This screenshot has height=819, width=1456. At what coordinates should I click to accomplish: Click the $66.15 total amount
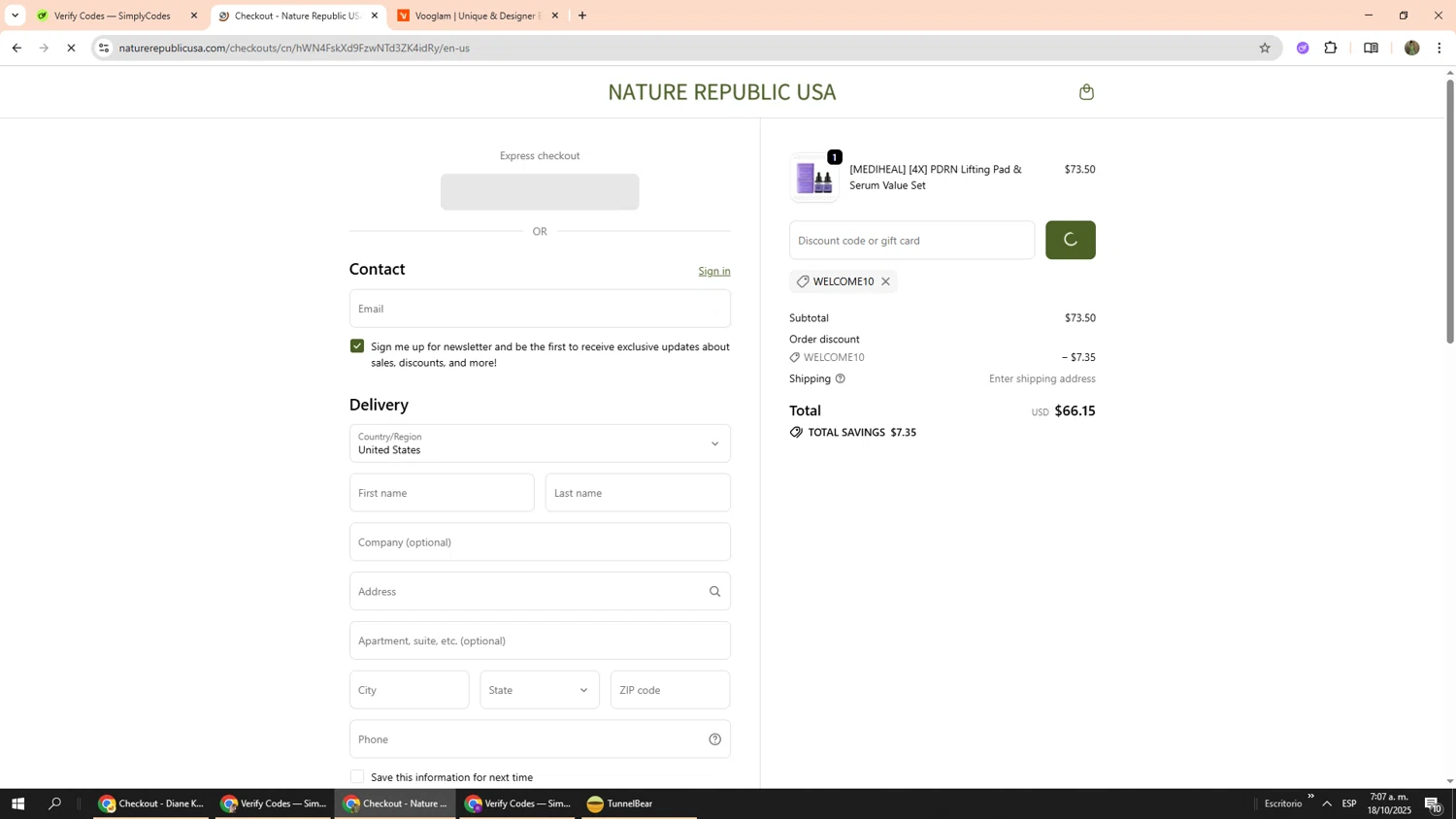(1075, 410)
